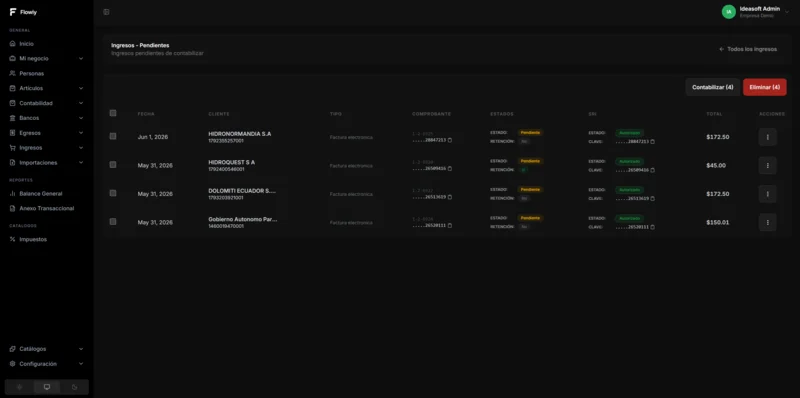Click the Impuestos percent icon
800x398 pixels.
(13, 239)
